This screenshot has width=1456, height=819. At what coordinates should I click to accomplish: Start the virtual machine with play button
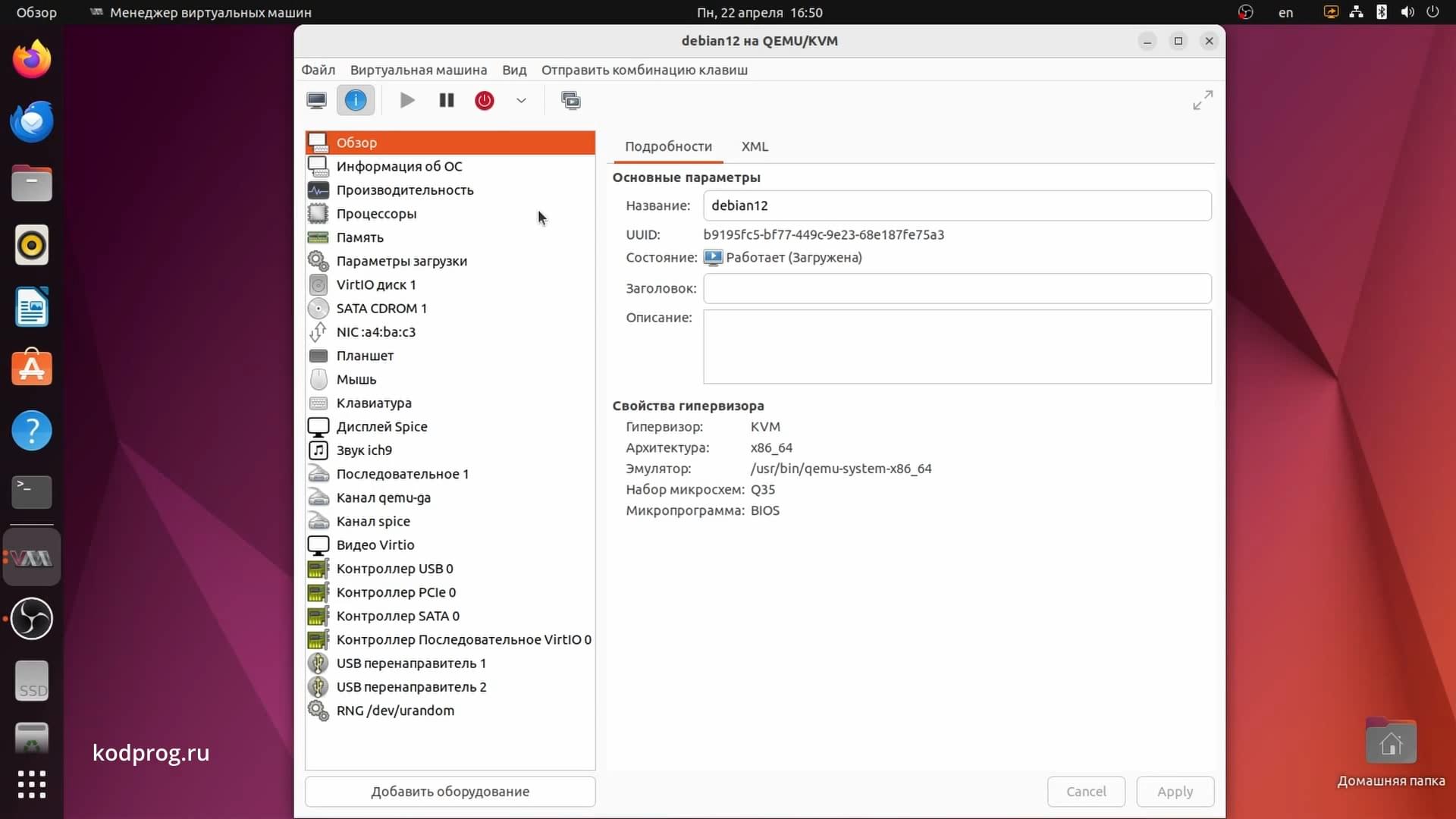click(x=407, y=100)
